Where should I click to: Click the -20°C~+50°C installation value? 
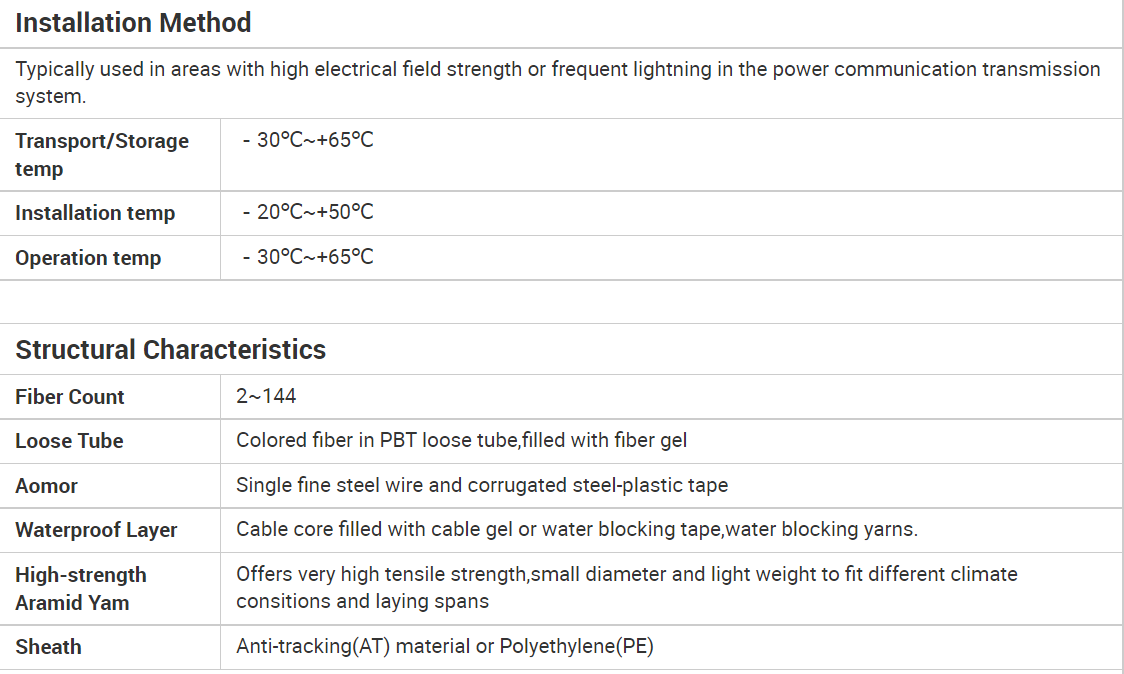coord(308,212)
